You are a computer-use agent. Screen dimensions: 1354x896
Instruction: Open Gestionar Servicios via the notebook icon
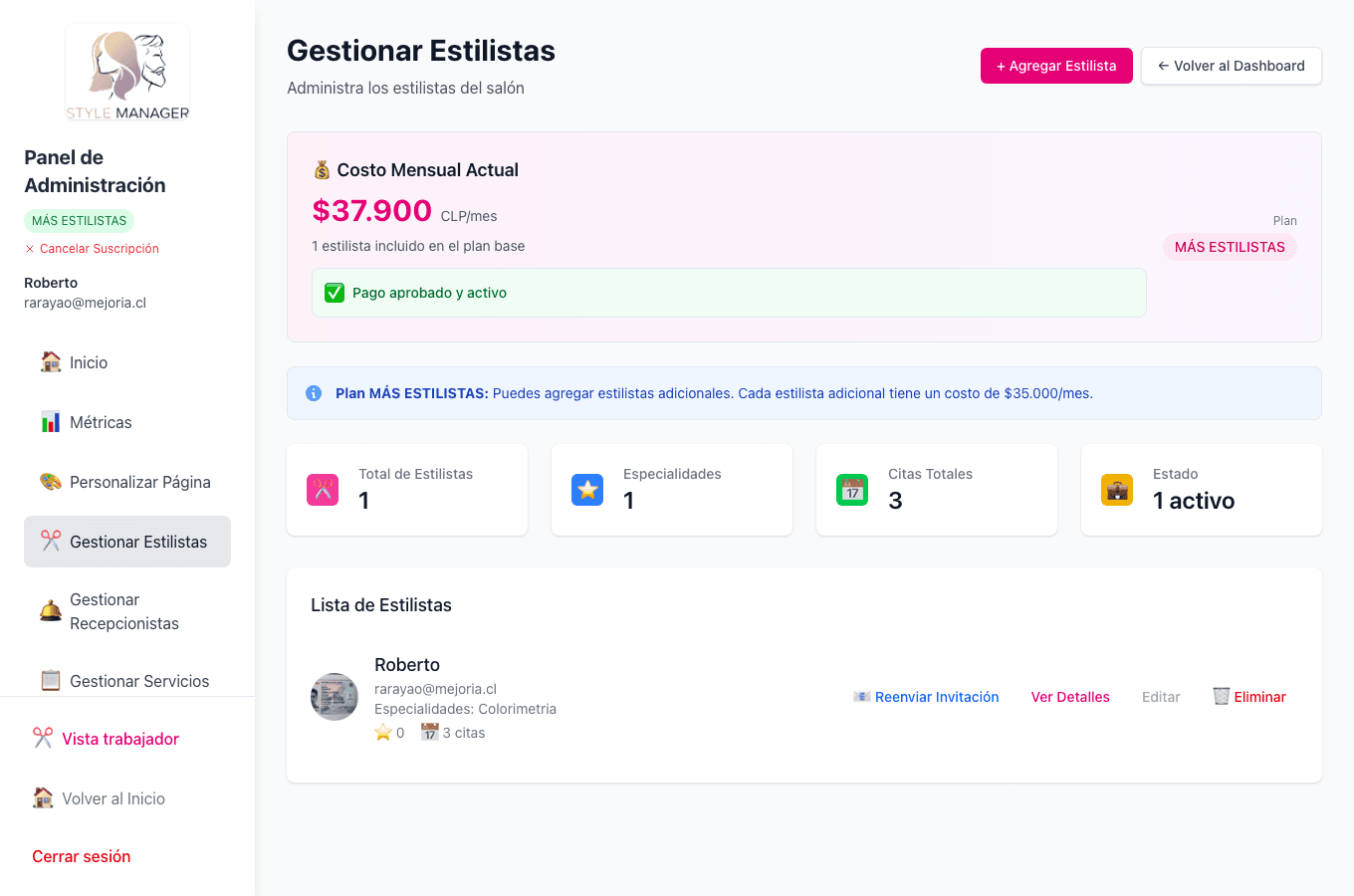click(50, 681)
